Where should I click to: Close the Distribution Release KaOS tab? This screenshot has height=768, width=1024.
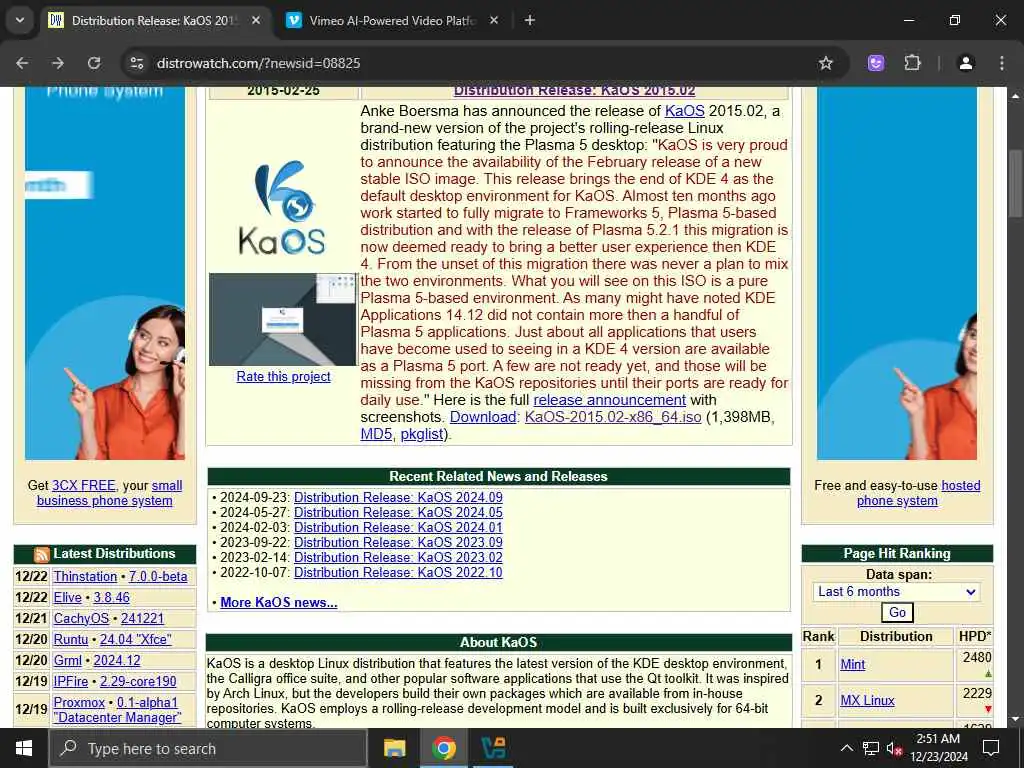[x=256, y=20]
